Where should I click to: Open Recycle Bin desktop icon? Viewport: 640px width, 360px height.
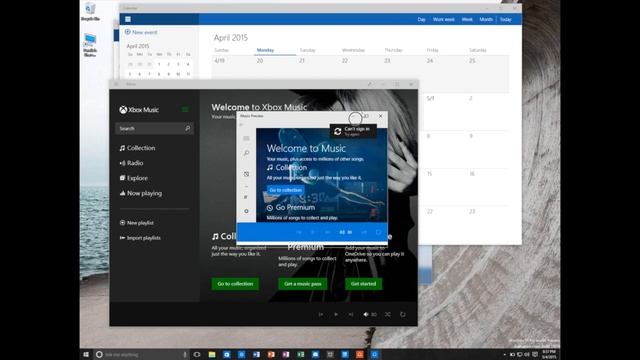[90, 11]
